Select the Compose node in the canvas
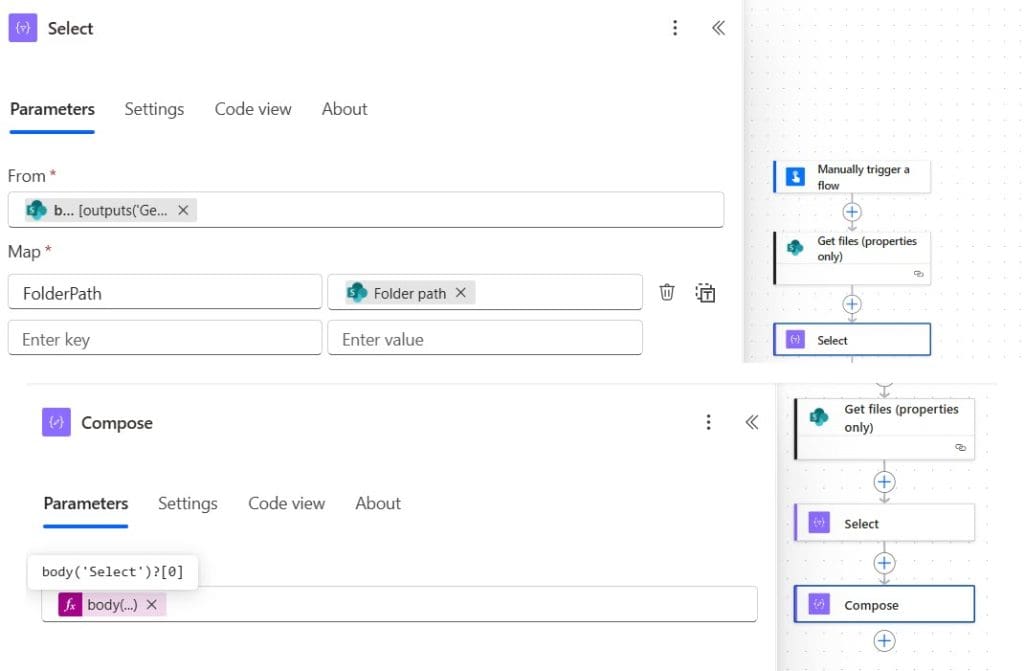 point(885,604)
